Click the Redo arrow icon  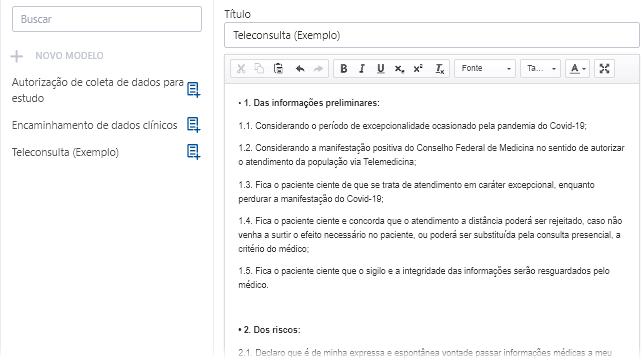coord(318,69)
